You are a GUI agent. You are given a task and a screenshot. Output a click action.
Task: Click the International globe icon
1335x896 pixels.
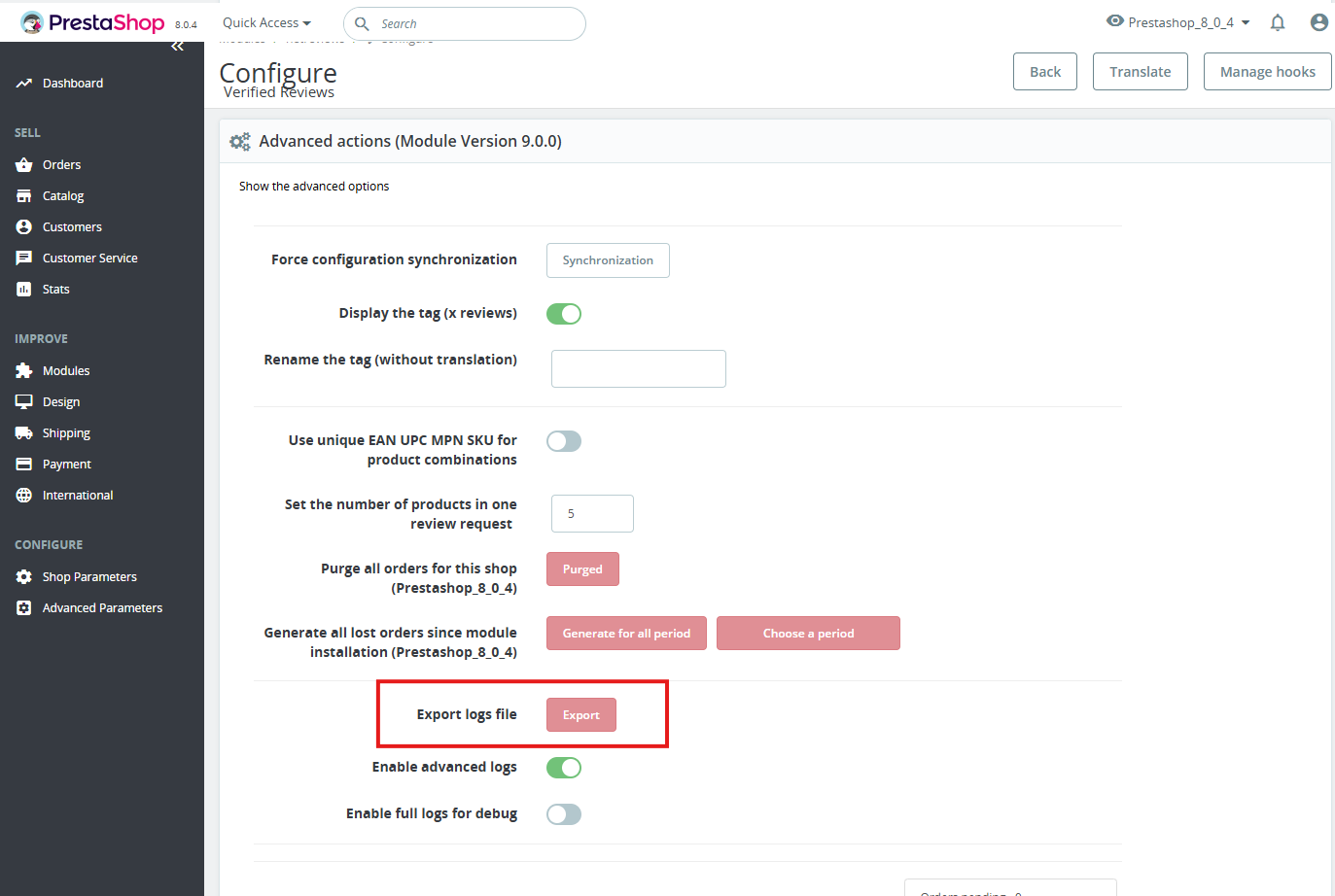pyautogui.click(x=24, y=496)
